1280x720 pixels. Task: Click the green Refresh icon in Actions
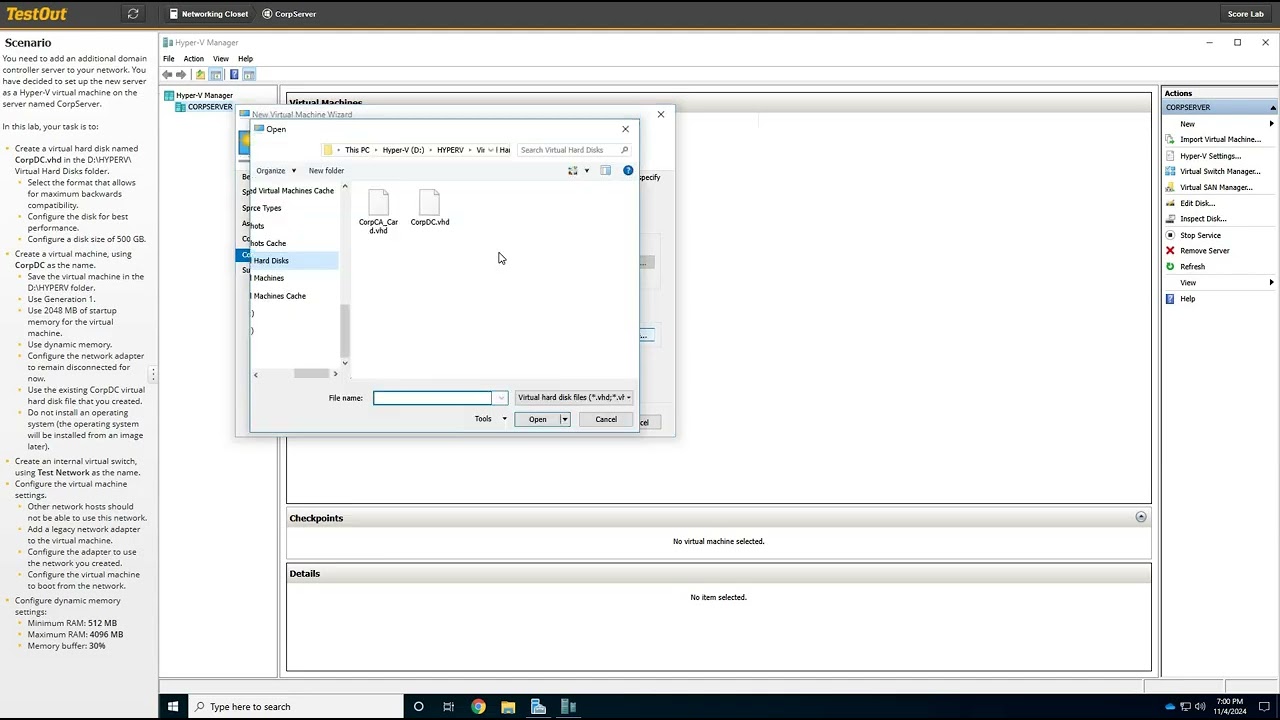1170,267
